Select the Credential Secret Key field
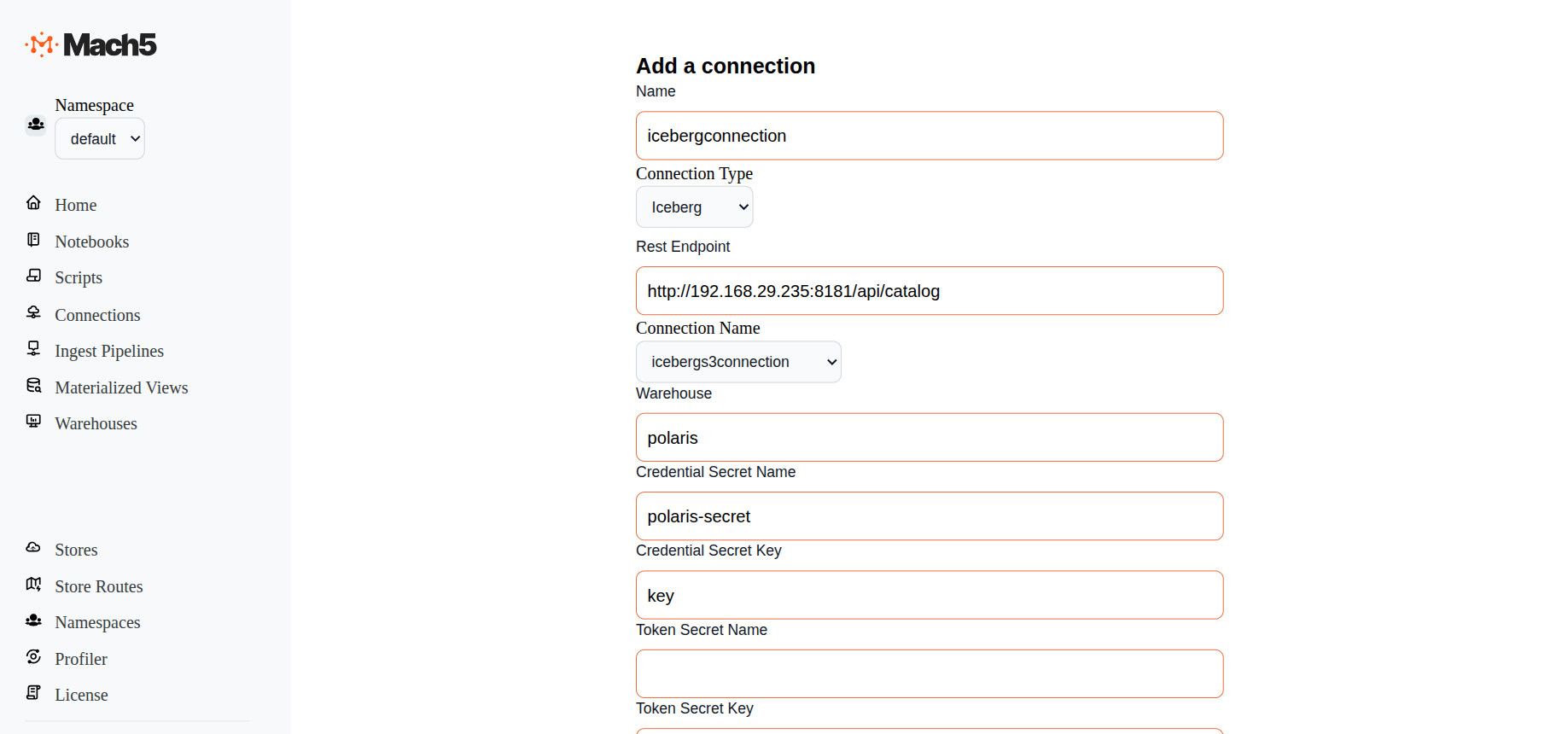The height and width of the screenshot is (734, 1568). tap(929, 595)
